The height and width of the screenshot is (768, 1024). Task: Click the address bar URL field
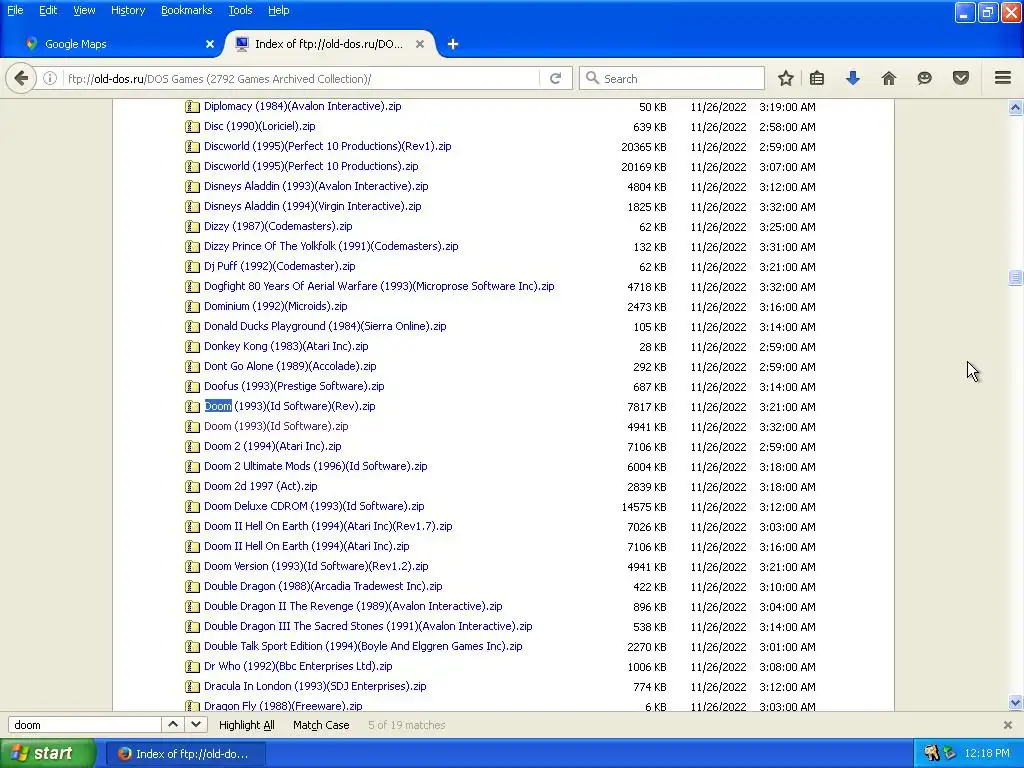300,78
